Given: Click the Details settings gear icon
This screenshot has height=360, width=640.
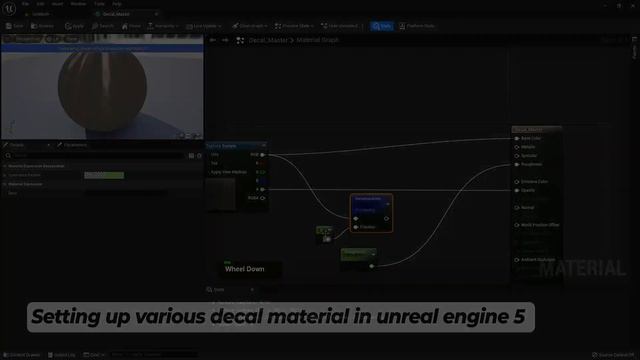Looking at the screenshot, I should coord(200,156).
